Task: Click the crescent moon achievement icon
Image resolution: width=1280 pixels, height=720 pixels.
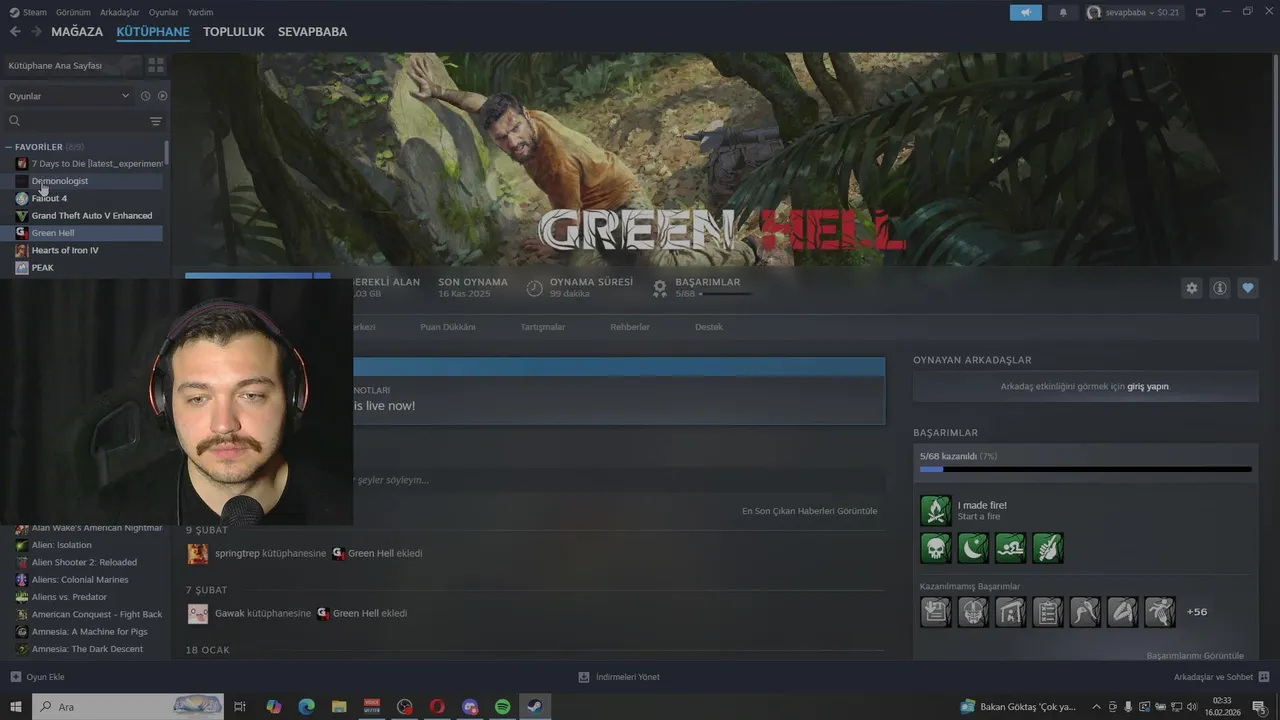Action: tap(973, 548)
